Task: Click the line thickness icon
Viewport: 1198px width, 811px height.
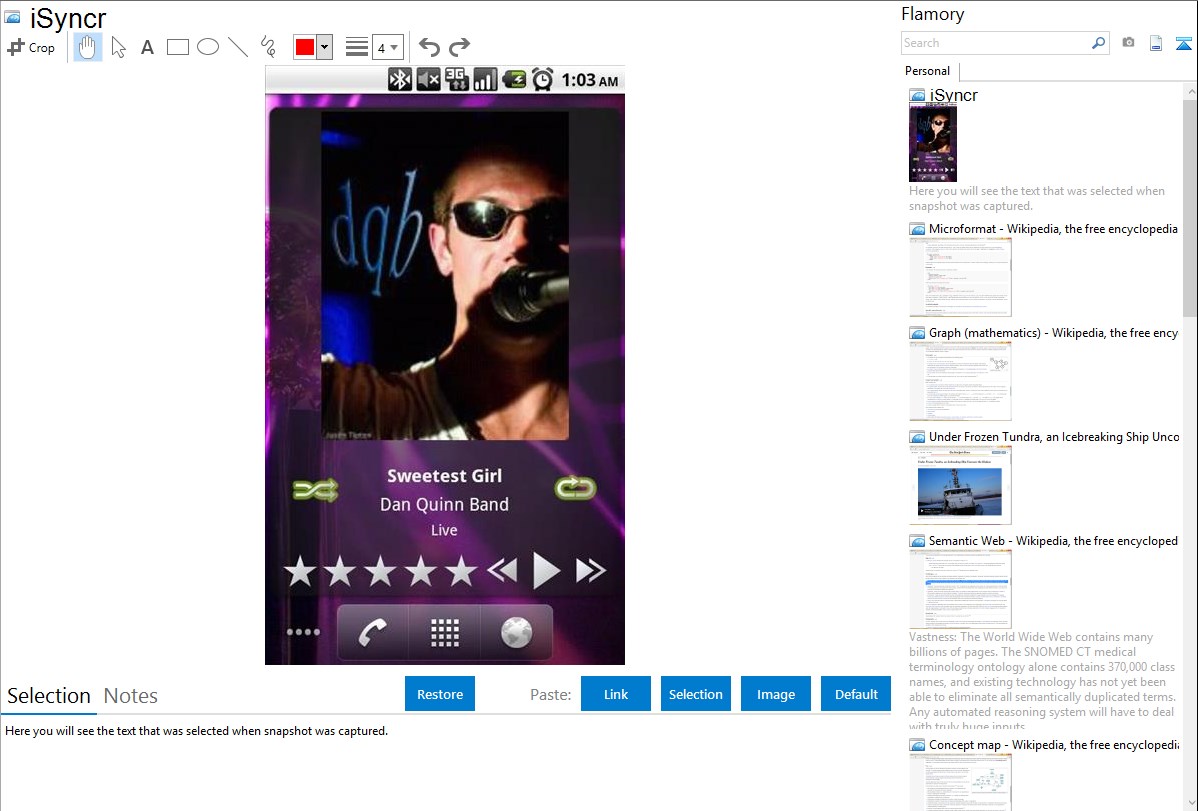Action: 356,47
